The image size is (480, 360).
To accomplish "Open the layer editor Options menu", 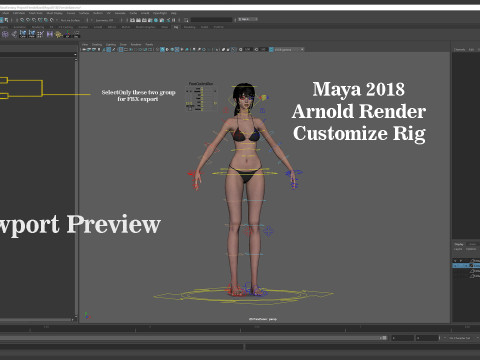I will pos(471,249).
